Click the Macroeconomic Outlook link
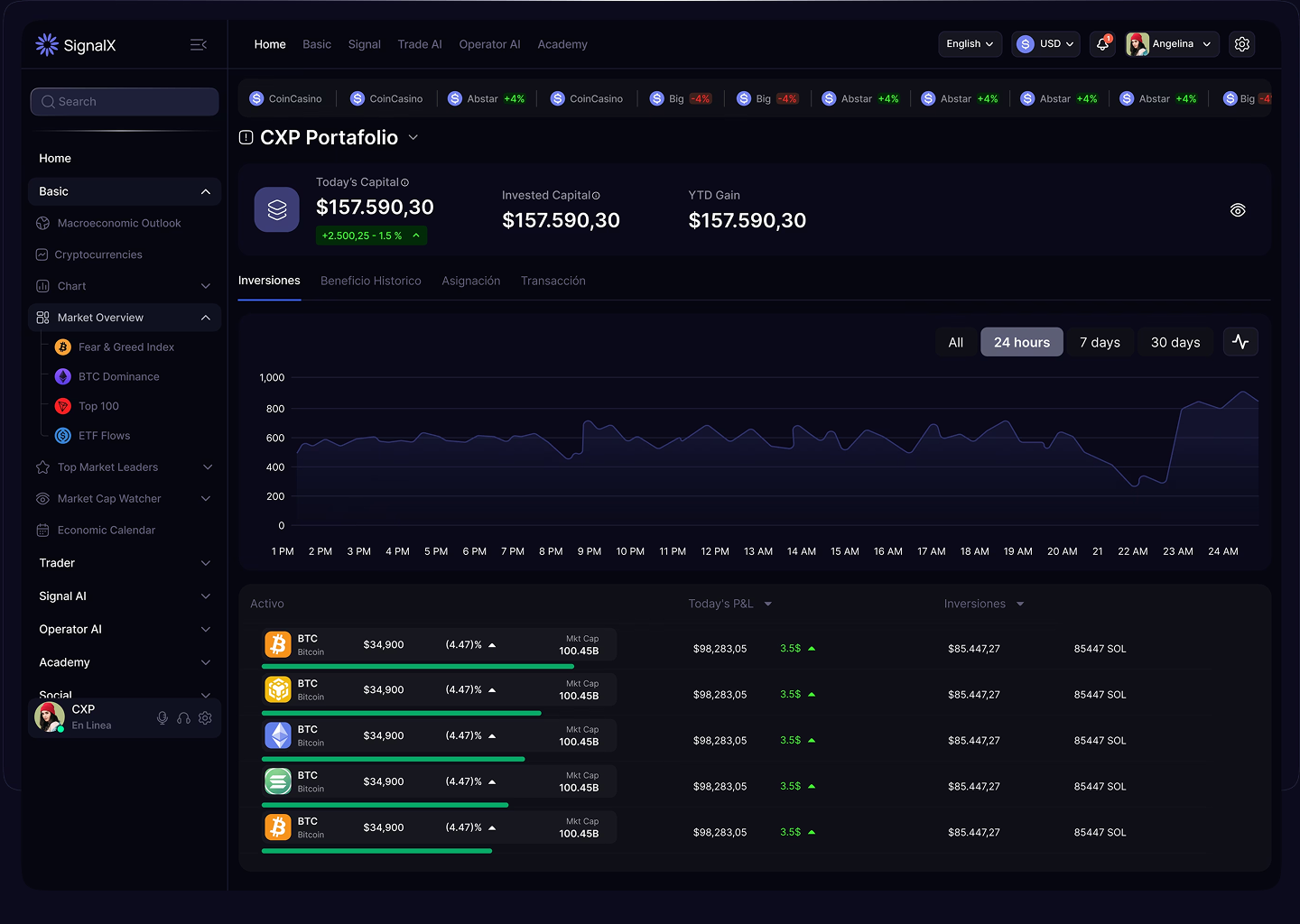1300x924 pixels. point(118,224)
